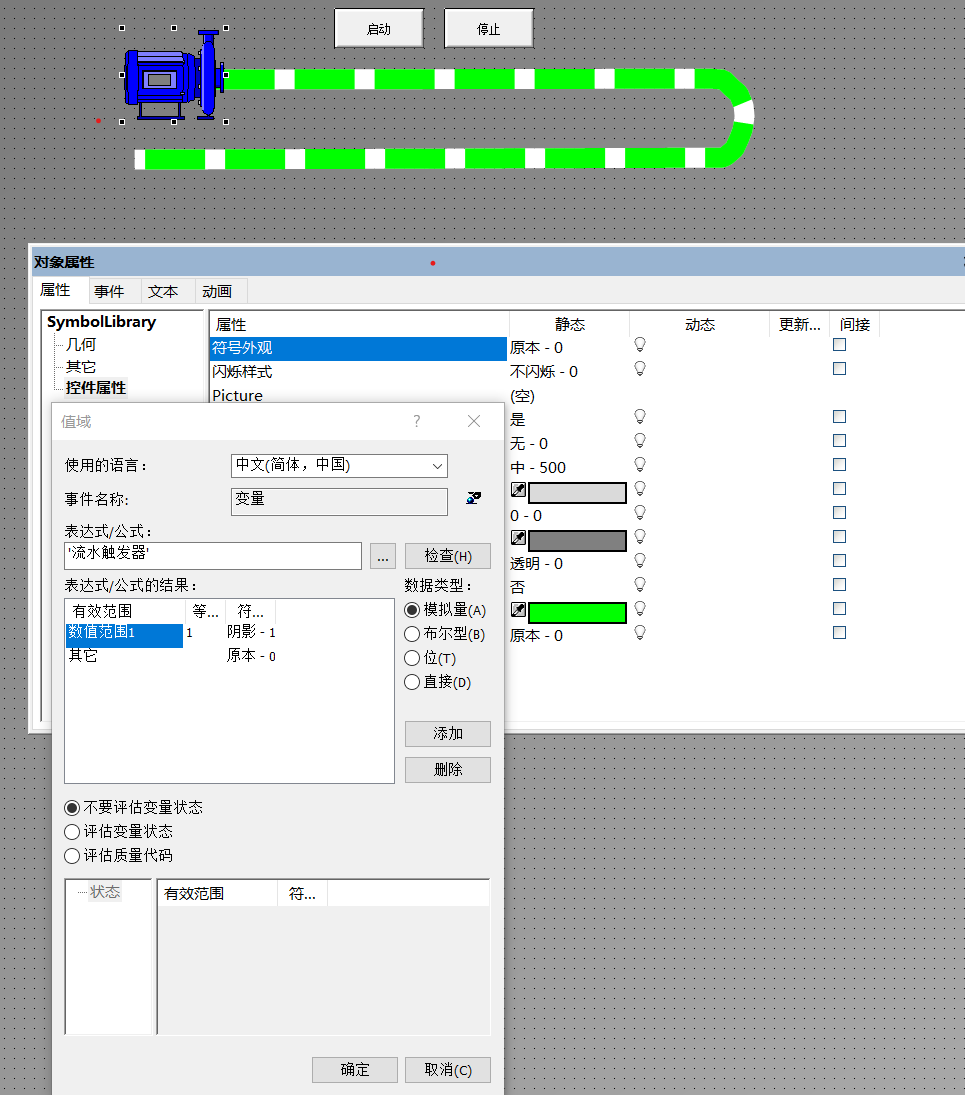Select the 布尔型(B) data type radio button
The width and height of the screenshot is (965, 1095).
tap(411, 634)
